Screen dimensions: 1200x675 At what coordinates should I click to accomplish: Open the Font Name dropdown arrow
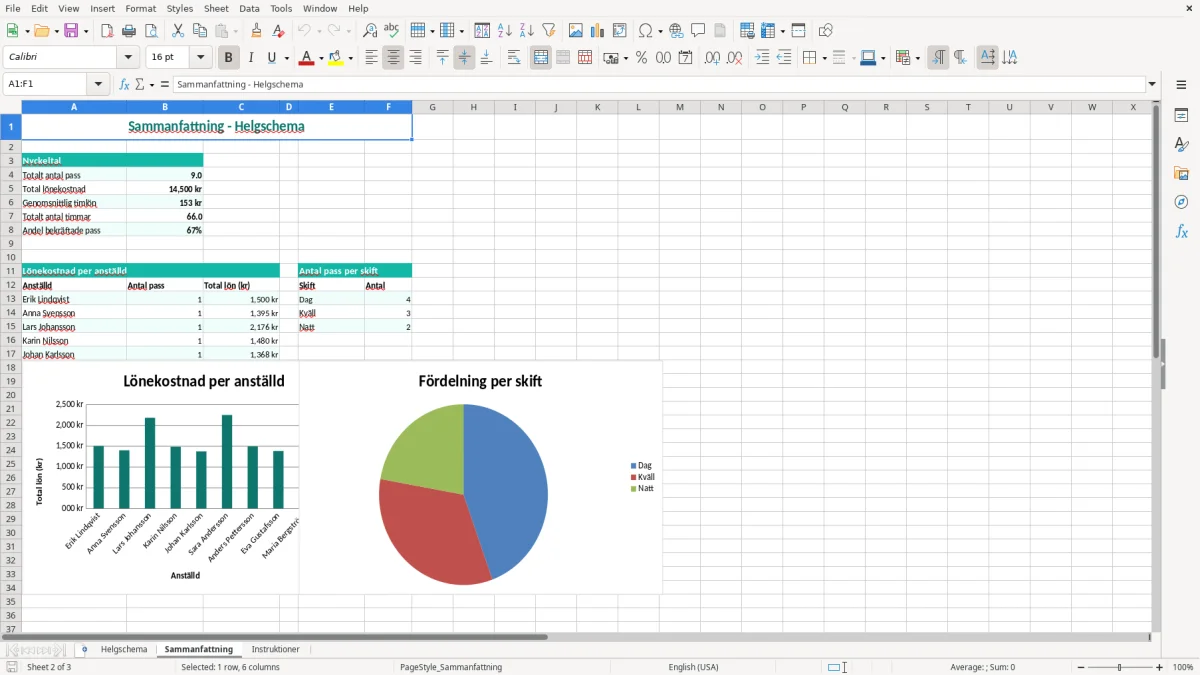(128, 58)
